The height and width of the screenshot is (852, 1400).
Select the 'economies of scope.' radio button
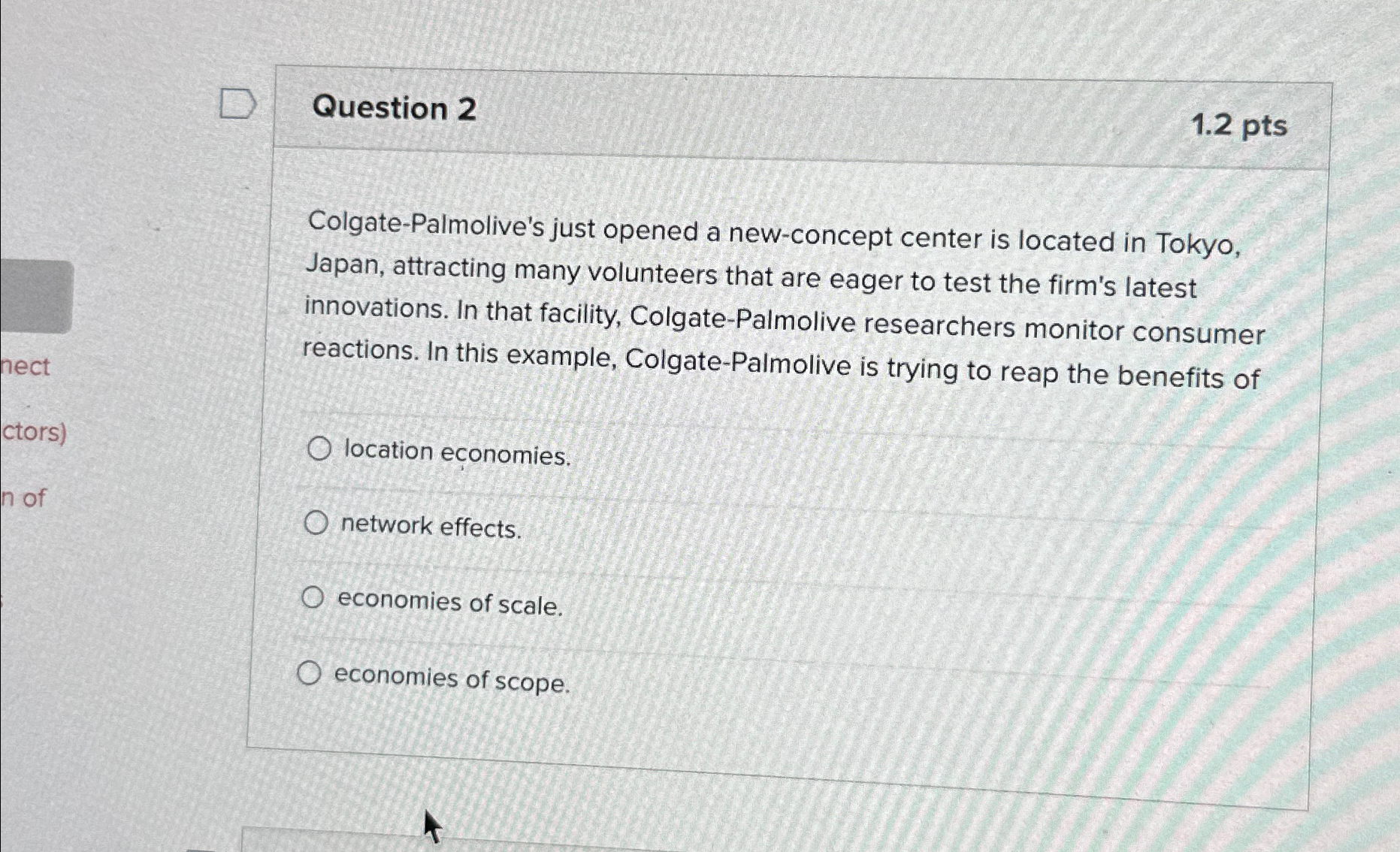[310, 674]
